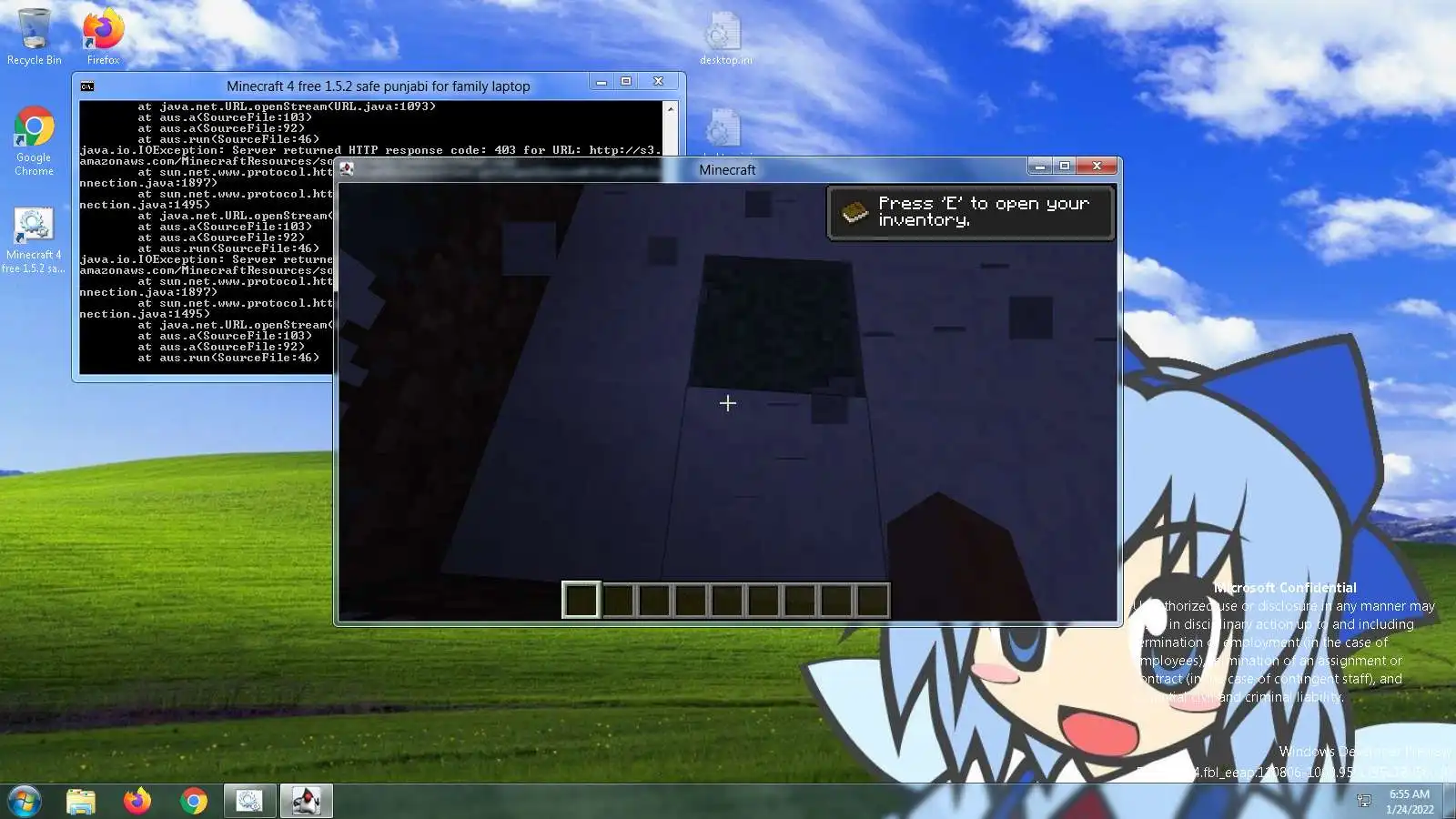1456x819 pixels.
Task: Open the Minecraft 4 free 1.5.2 desktop shortcut
Action: coord(34,241)
